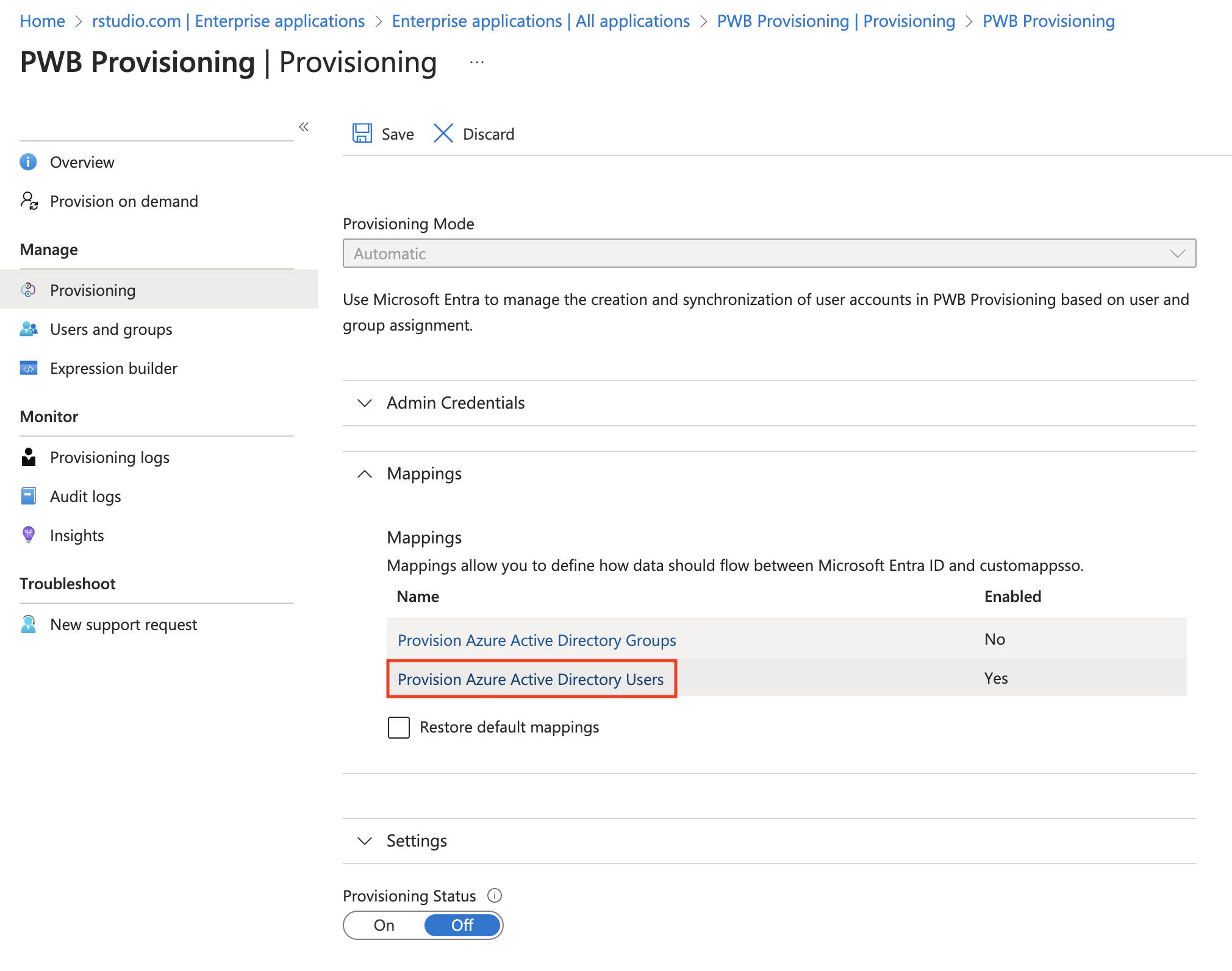Open Audit logs menu item
The width and height of the screenshot is (1232, 971).
pyautogui.click(x=85, y=496)
